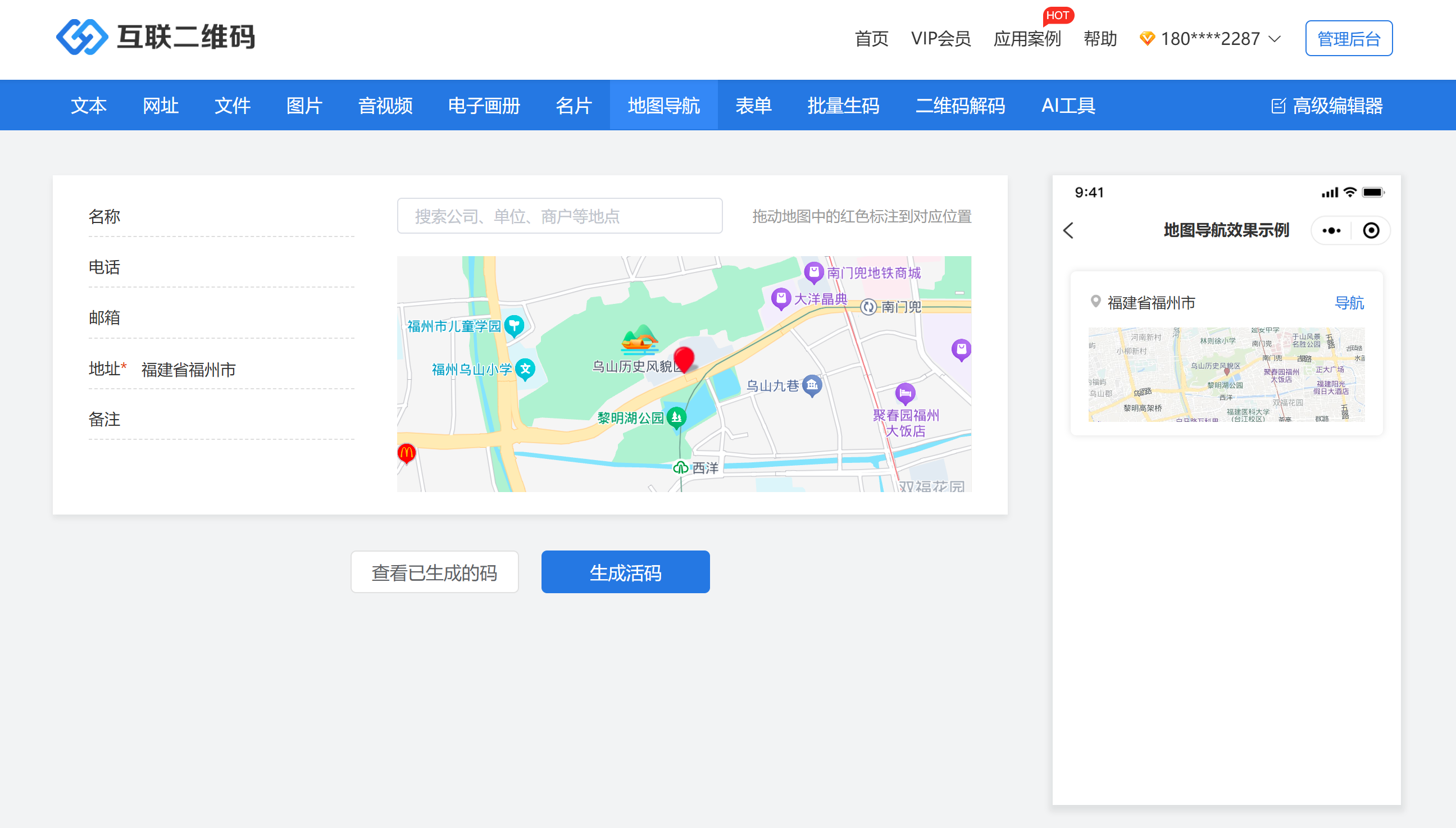Click the phone preview back arrow
This screenshot has height=828, width=1456.
(1068, 230)
